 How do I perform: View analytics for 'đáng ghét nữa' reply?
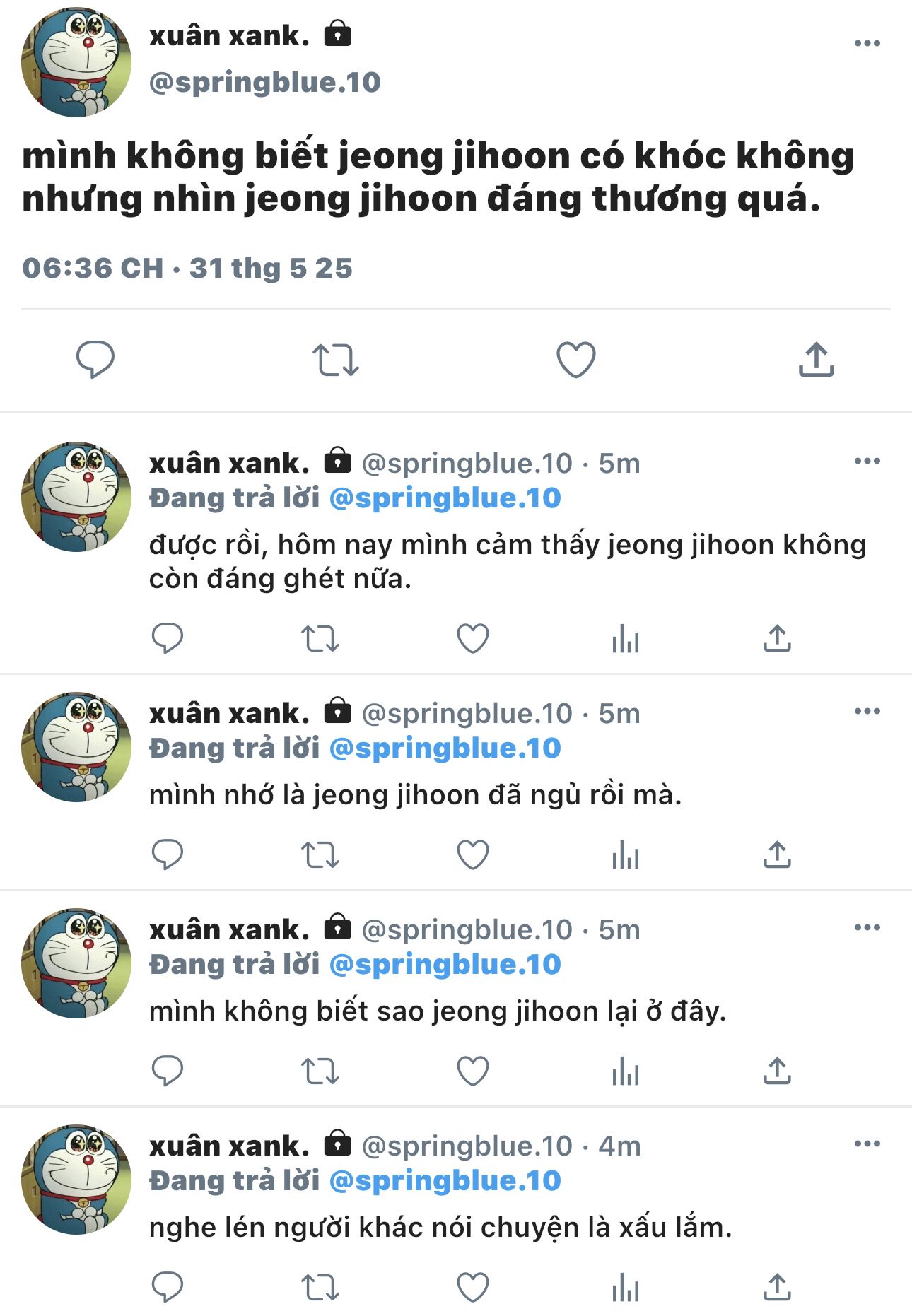(626, 639)
